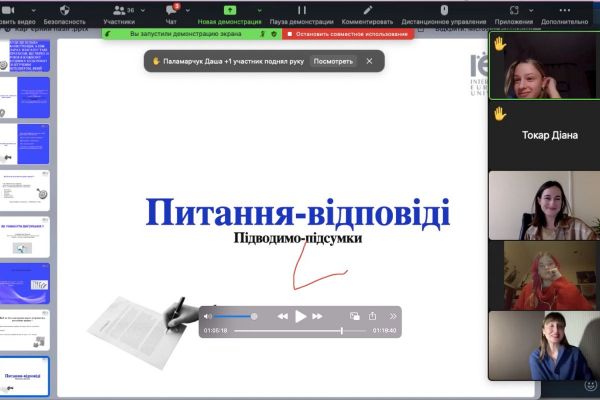The image size is (600, 400).
Task: Rewind the video in the player overlay
Action: 283,316
